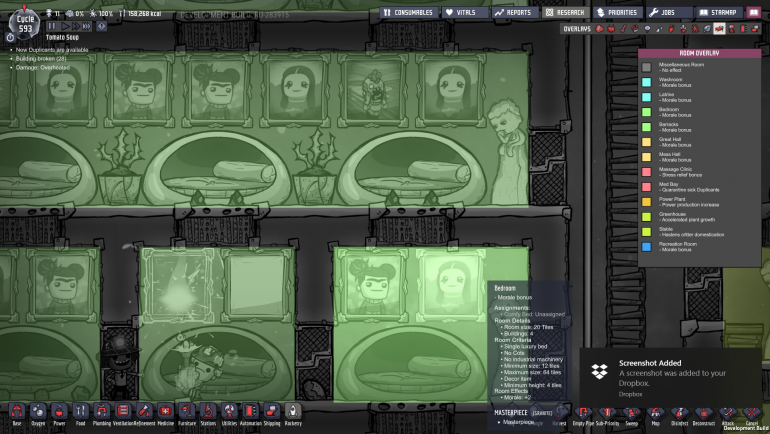
Task: Select the Empty Pipe tool
Action: pos(583,415)
